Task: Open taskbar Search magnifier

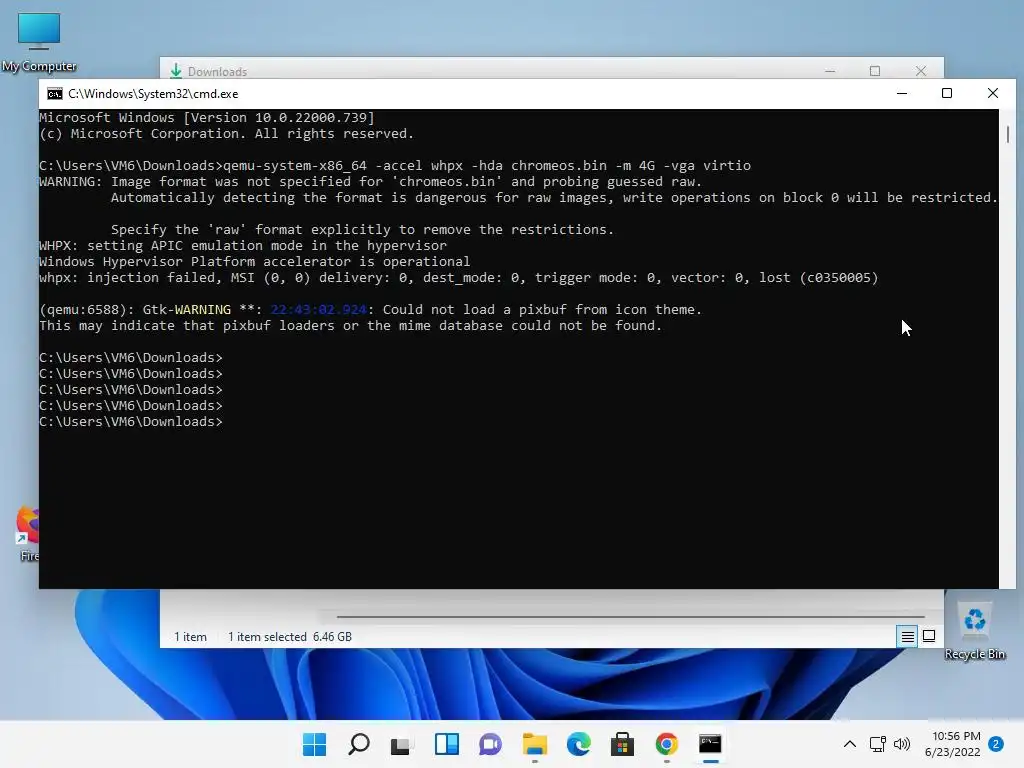Action: pyautogui.click(x=359, y=744)
